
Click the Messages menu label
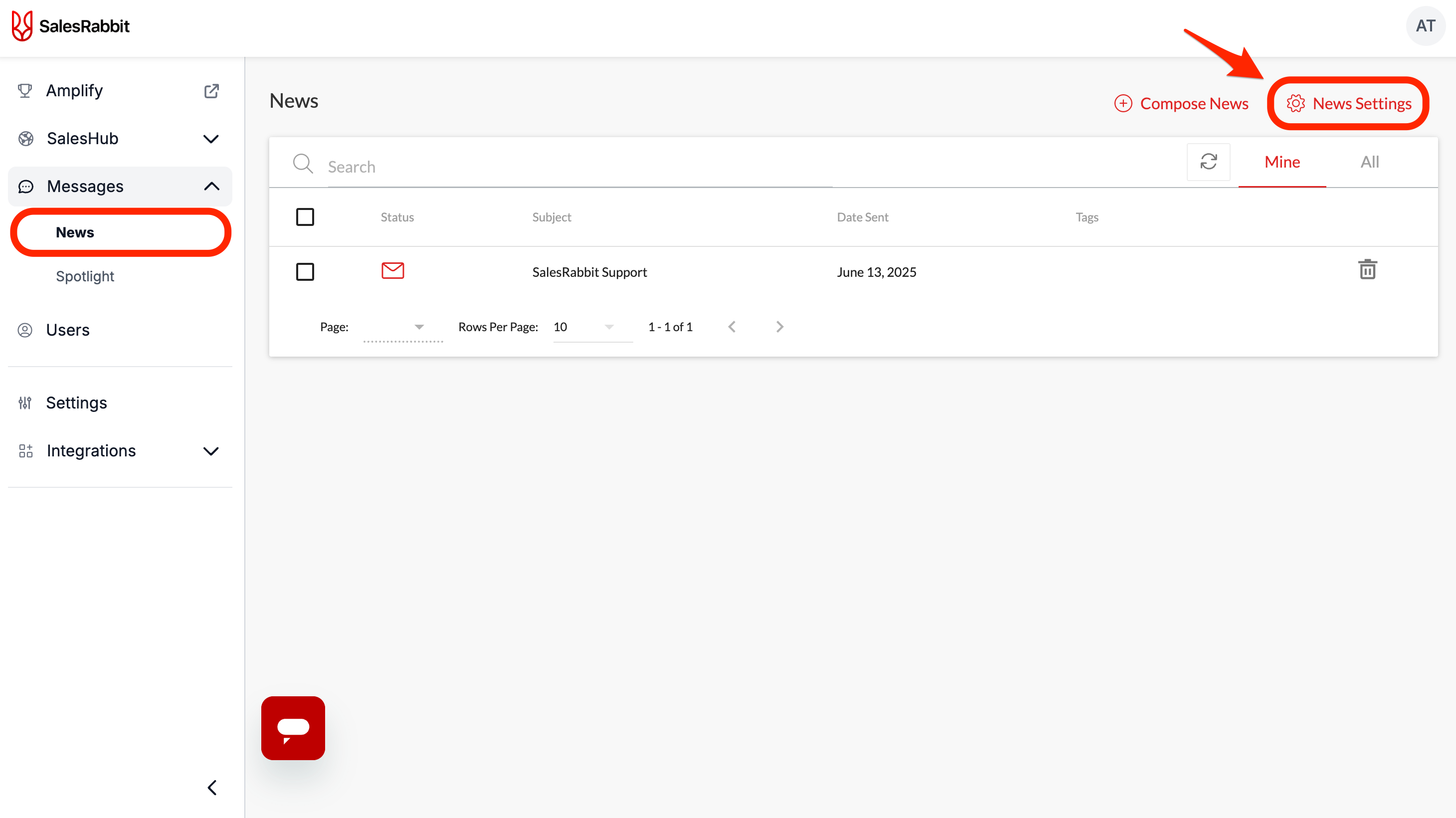coord(85,187)
